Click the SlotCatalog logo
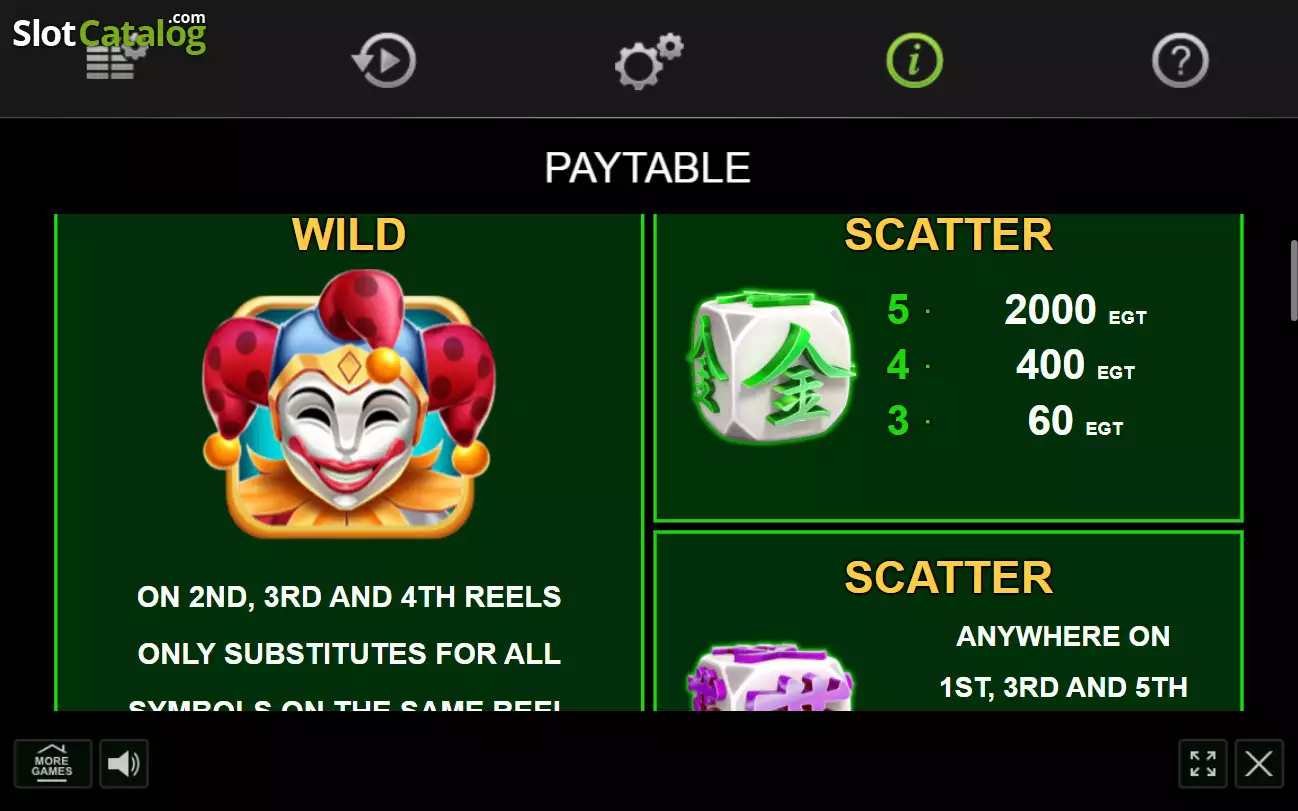1298x811 pixels. (109, 32)
